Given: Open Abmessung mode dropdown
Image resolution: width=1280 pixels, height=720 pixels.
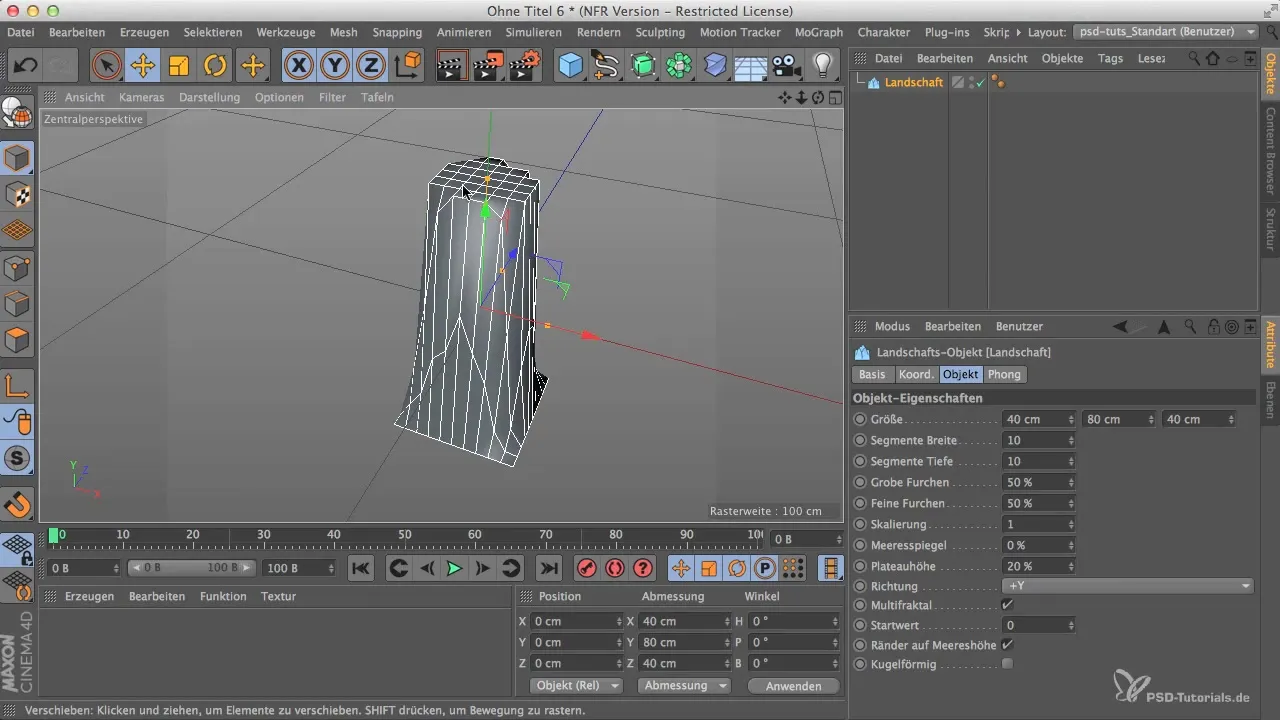Looking at the screenshot, I should (x=684, y=686).
